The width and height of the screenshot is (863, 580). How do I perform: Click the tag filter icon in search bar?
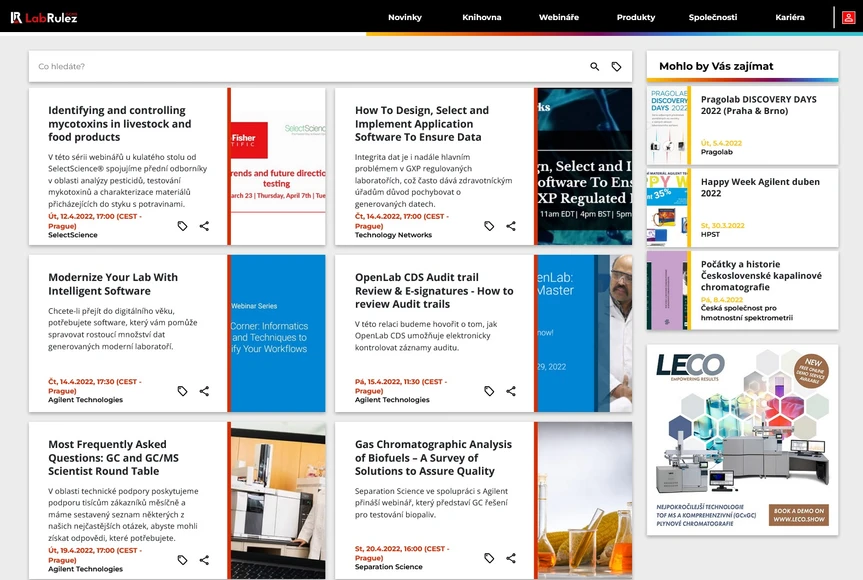point(616,67)
